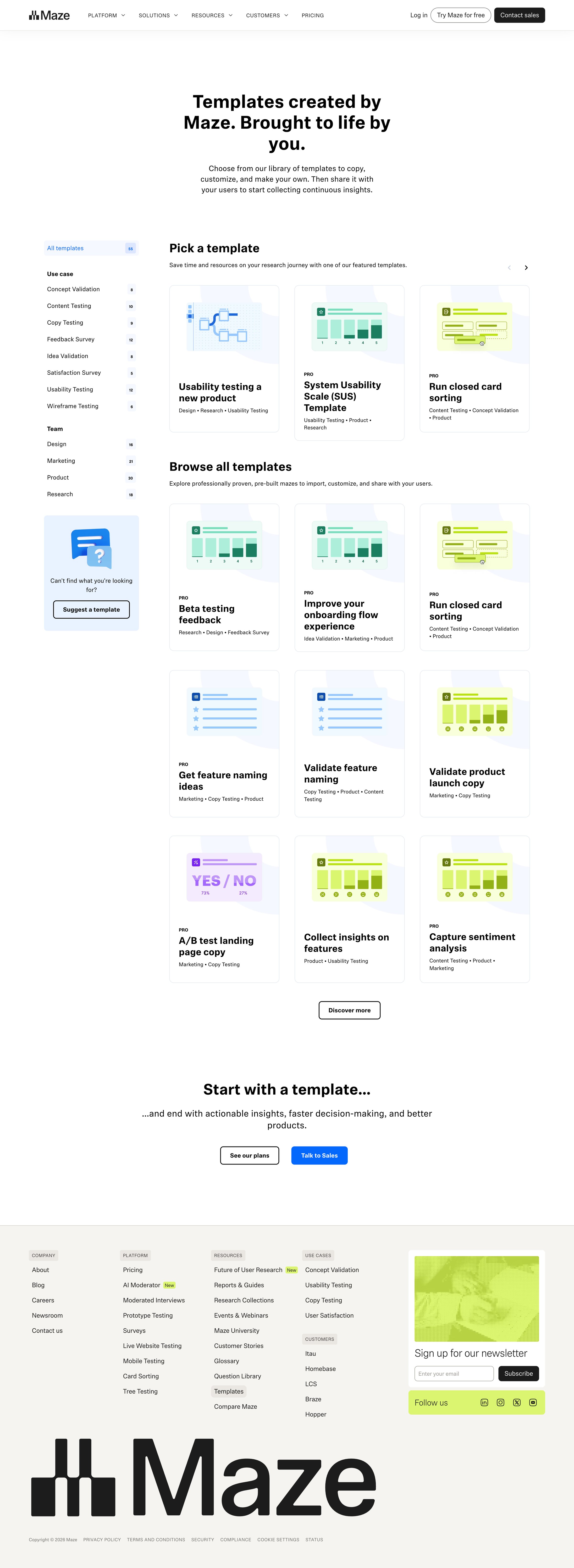Open the Usability testing a new product thumbnail
Image resolution: width=574 pixels, height=1568 pixels.
224,327
